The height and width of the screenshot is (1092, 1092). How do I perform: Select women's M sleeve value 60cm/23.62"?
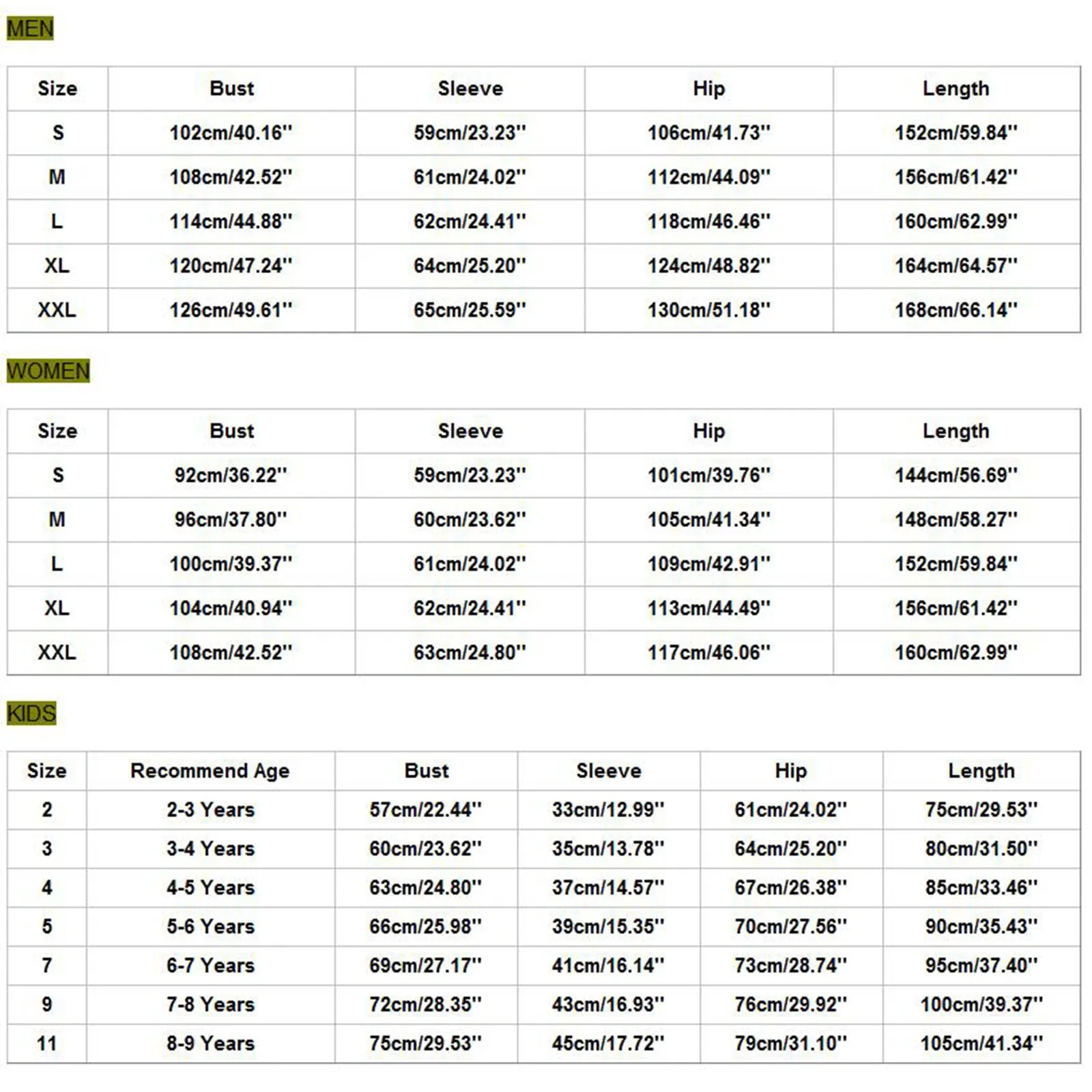point(470,520)
